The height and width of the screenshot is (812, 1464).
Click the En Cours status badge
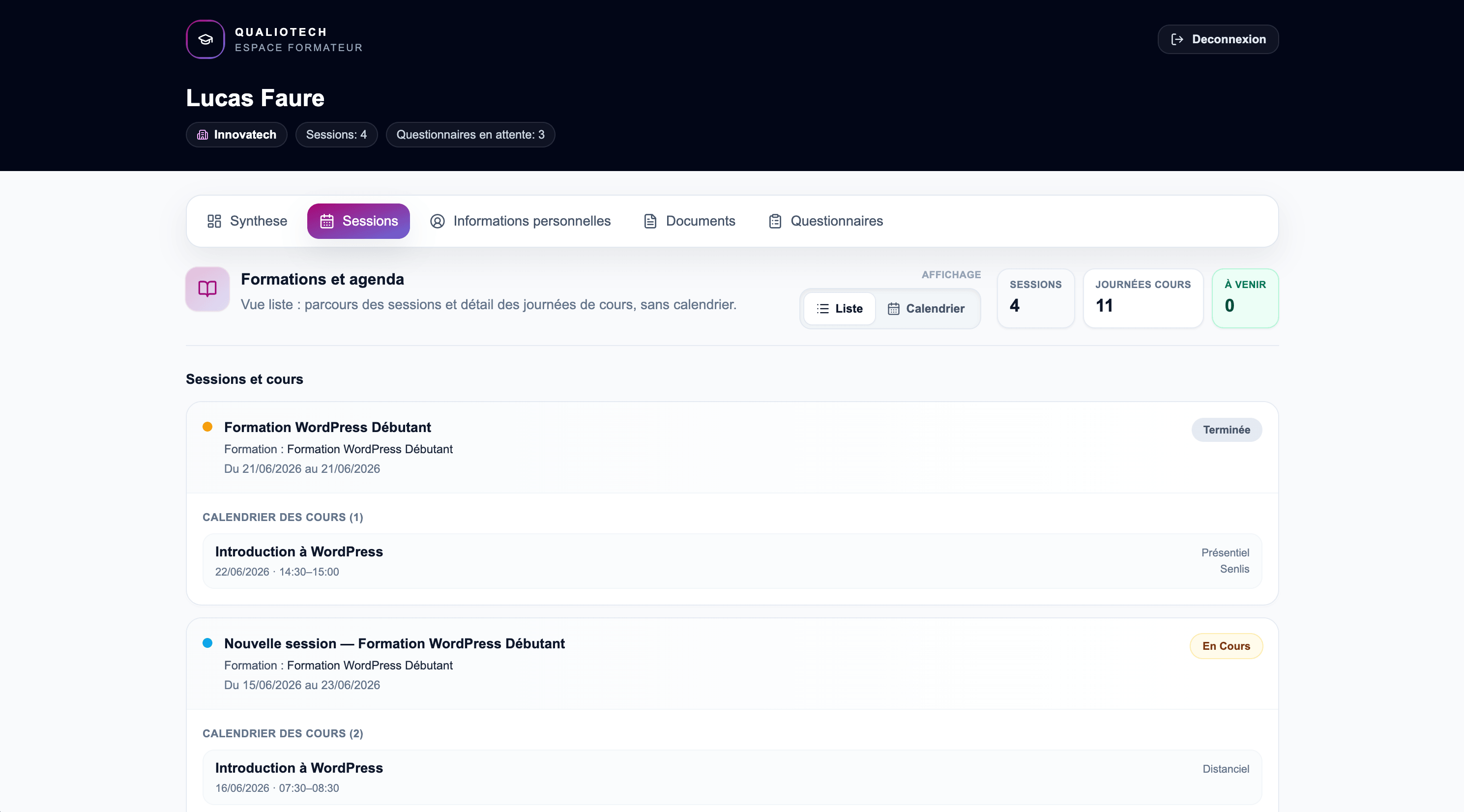tap(1226, 646)
